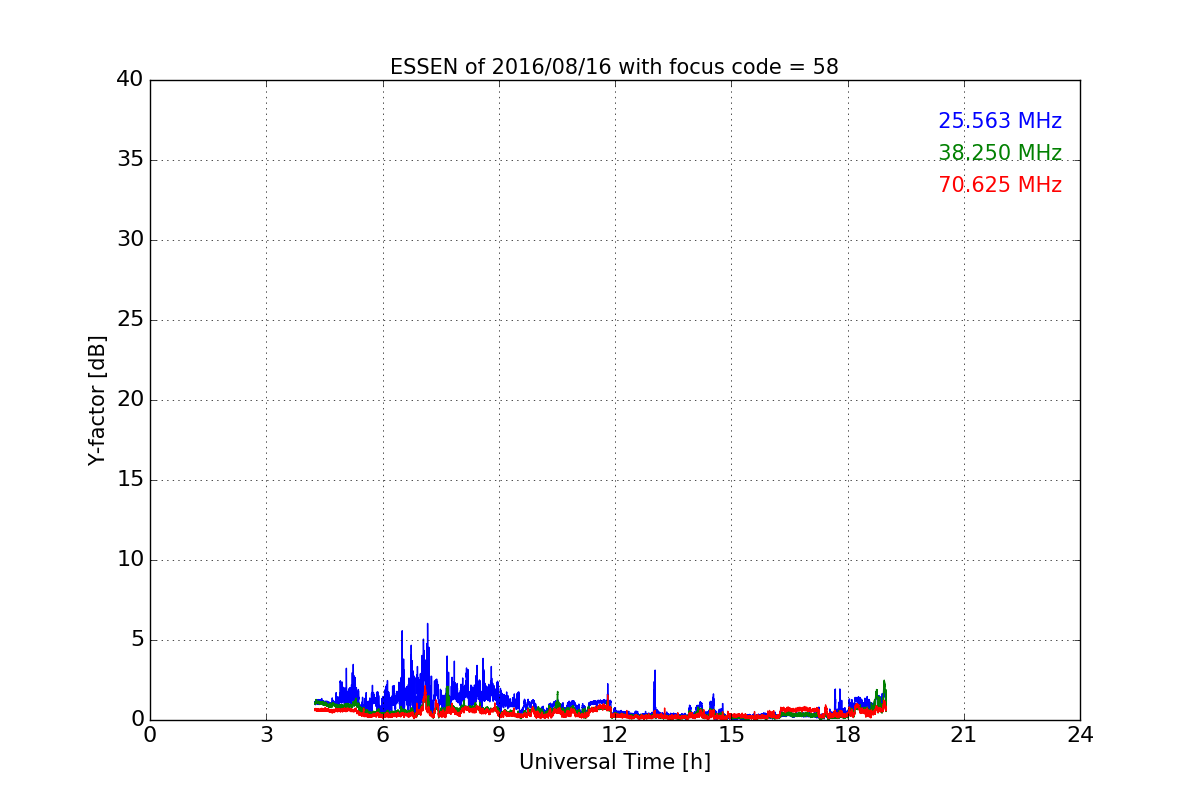Select the green 38.250 MHz legend label
The image size is (1200, 800).
pyautogui.click(x=1000, y=153)
